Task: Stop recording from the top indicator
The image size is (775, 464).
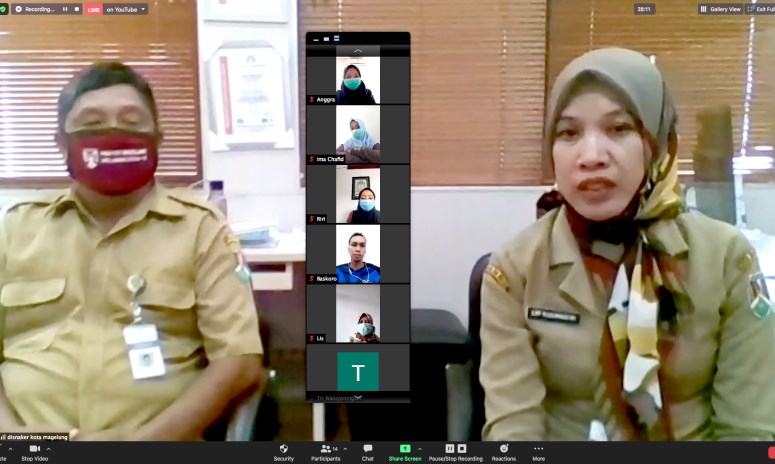Action: point(77,9)
